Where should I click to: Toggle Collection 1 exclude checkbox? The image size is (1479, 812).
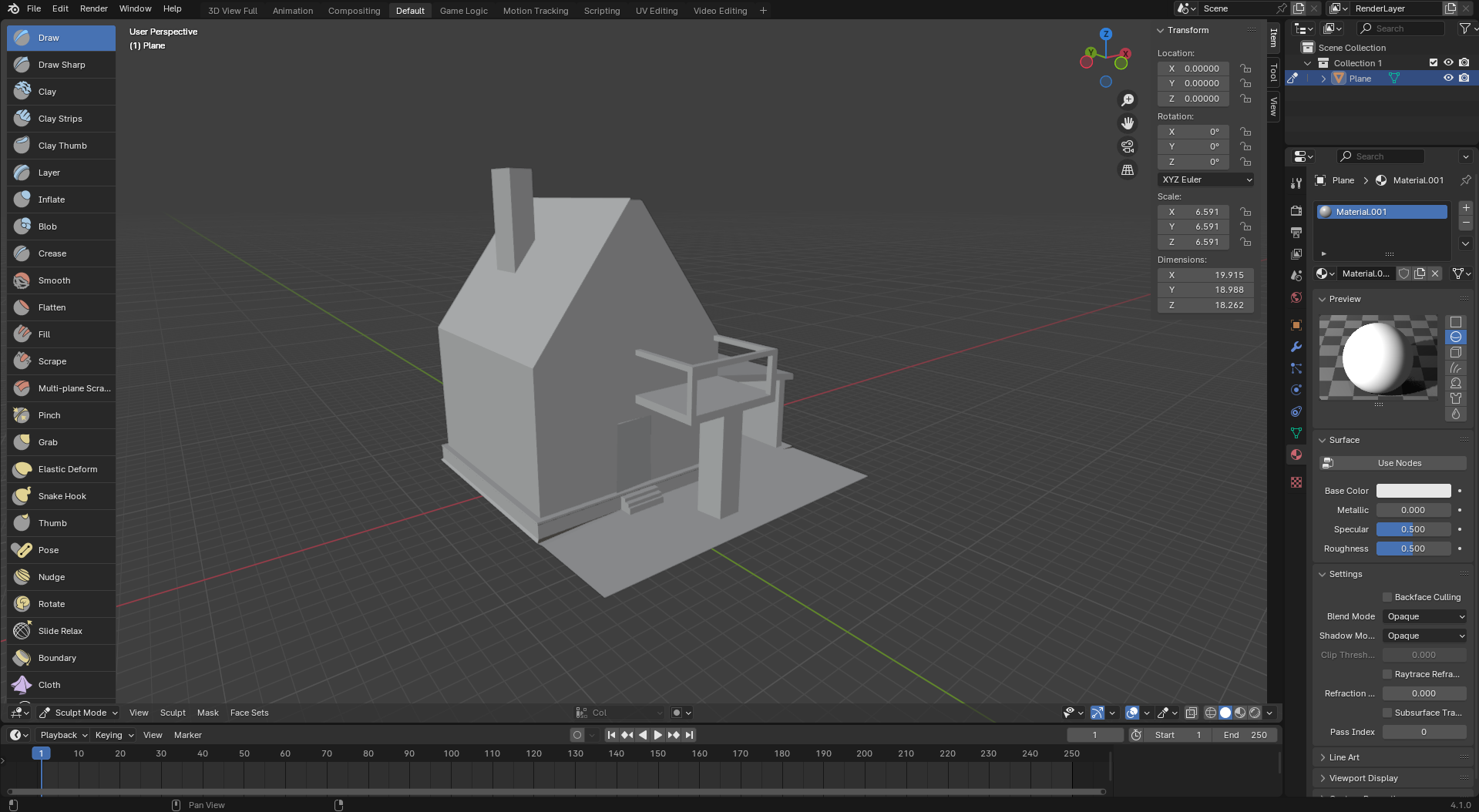tap(1434, 63)
